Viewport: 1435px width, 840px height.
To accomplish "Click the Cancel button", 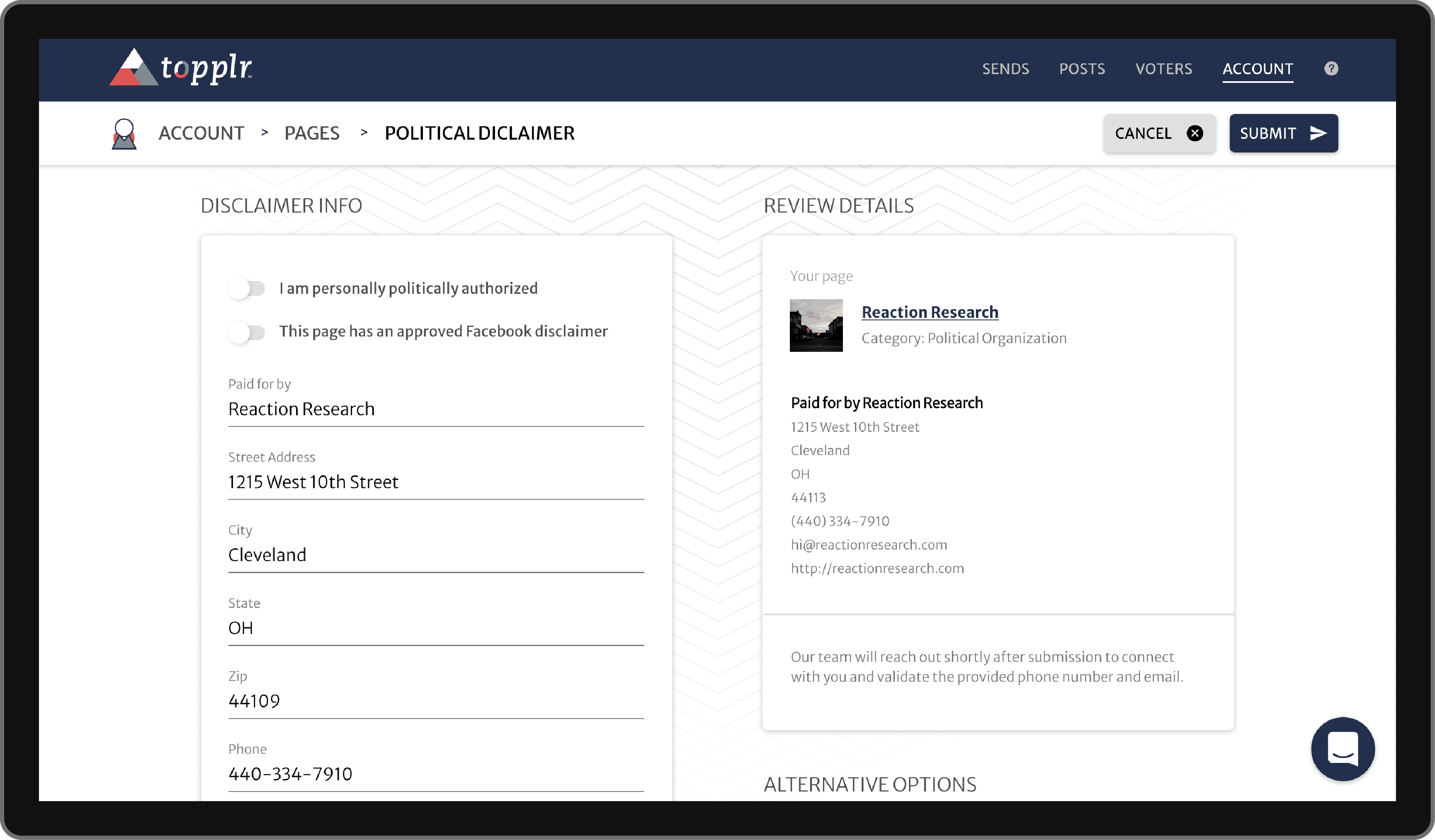I will point(1159,133).
